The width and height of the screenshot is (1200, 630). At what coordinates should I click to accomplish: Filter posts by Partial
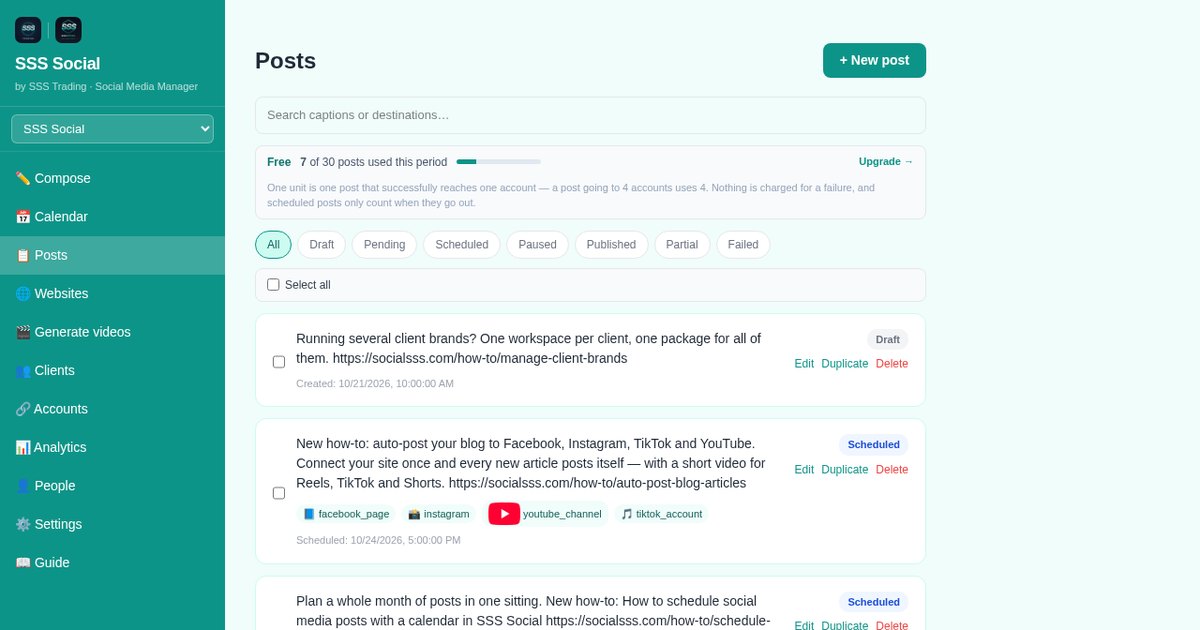click(682, 245)
